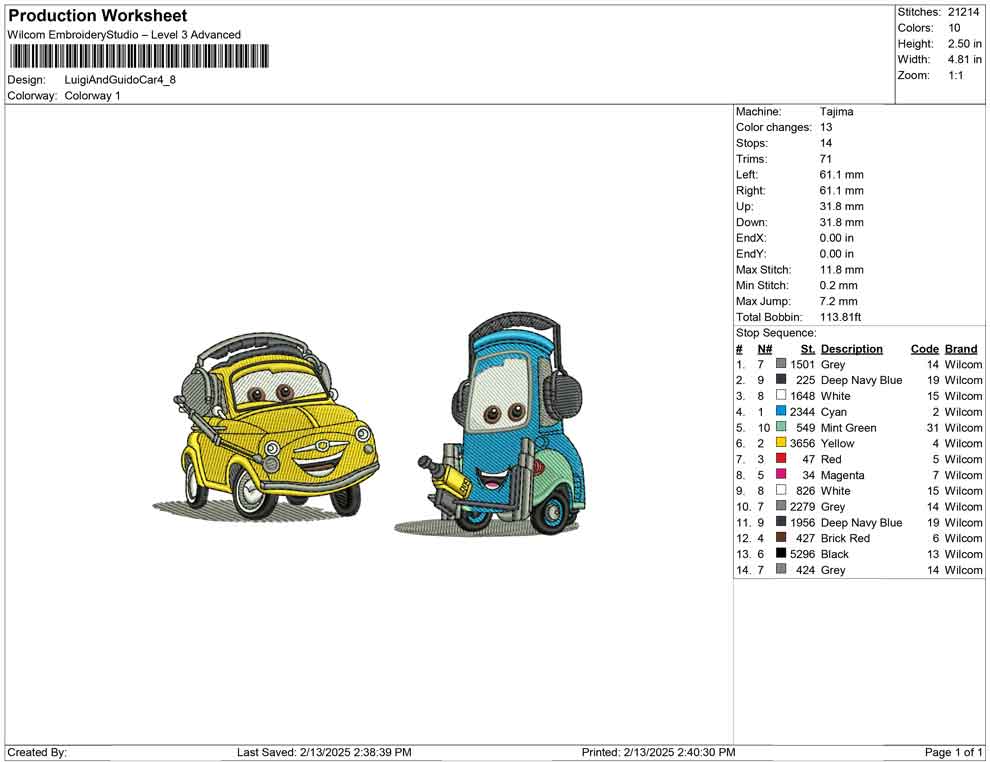Click 'Printed: 2/13/2025 2:40:30 PM'
990x762 pixels.
tap(659, 752)
